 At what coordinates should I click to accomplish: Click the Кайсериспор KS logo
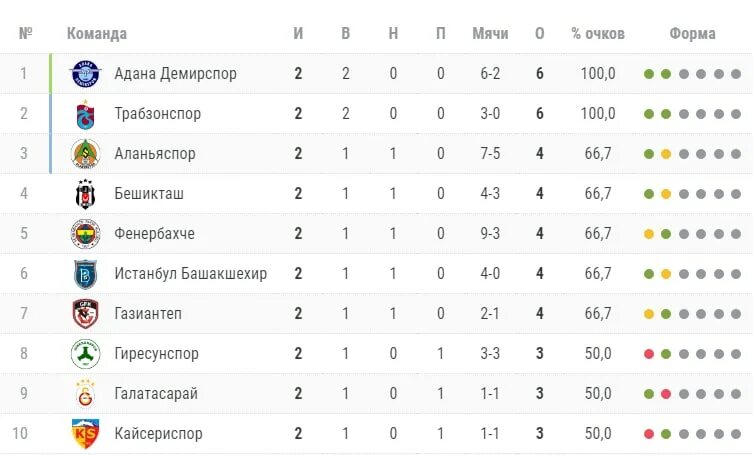pos(85,433)
